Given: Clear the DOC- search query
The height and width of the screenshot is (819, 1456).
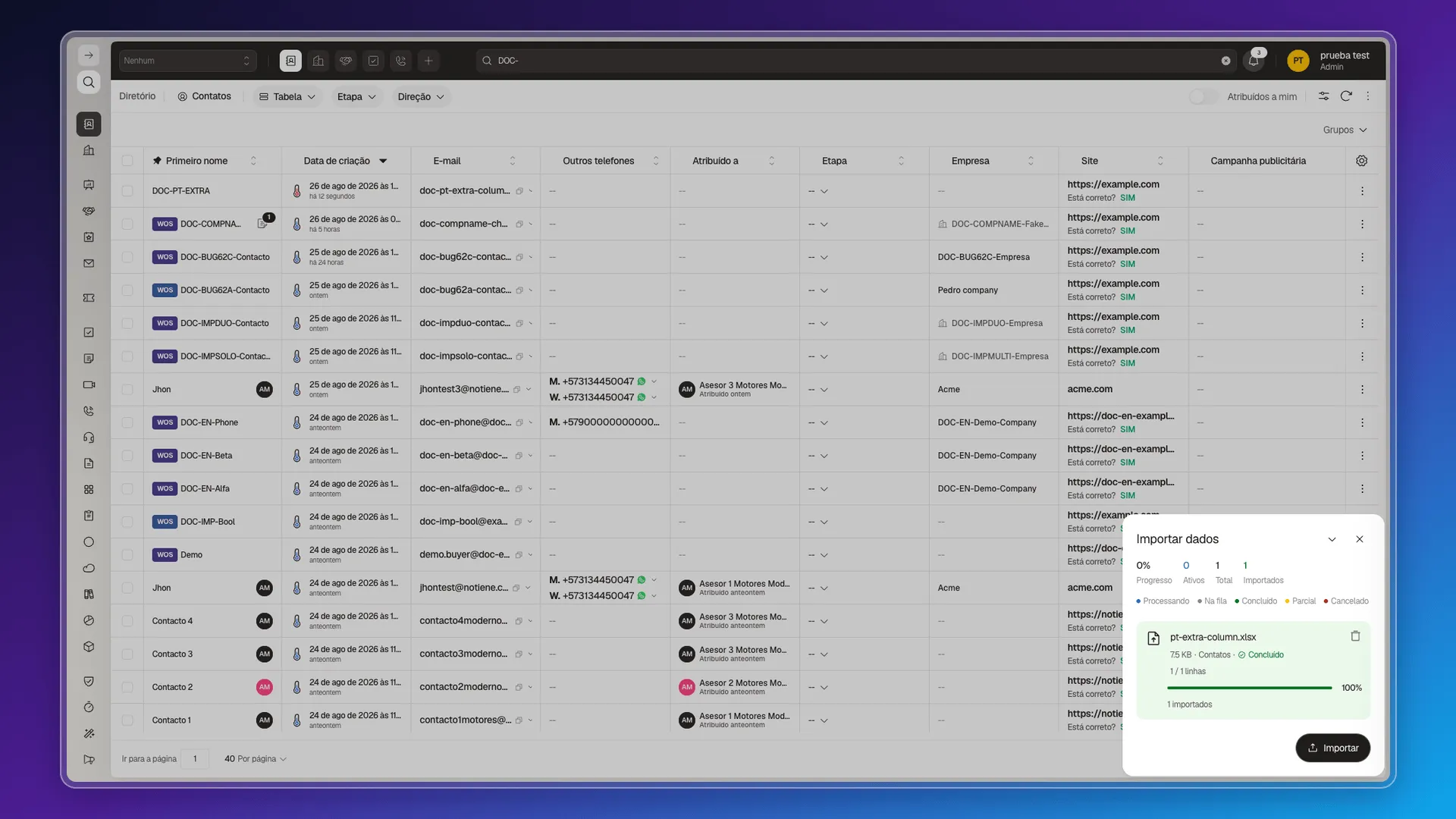Looking at the screenshot, I should [1225, 61].
